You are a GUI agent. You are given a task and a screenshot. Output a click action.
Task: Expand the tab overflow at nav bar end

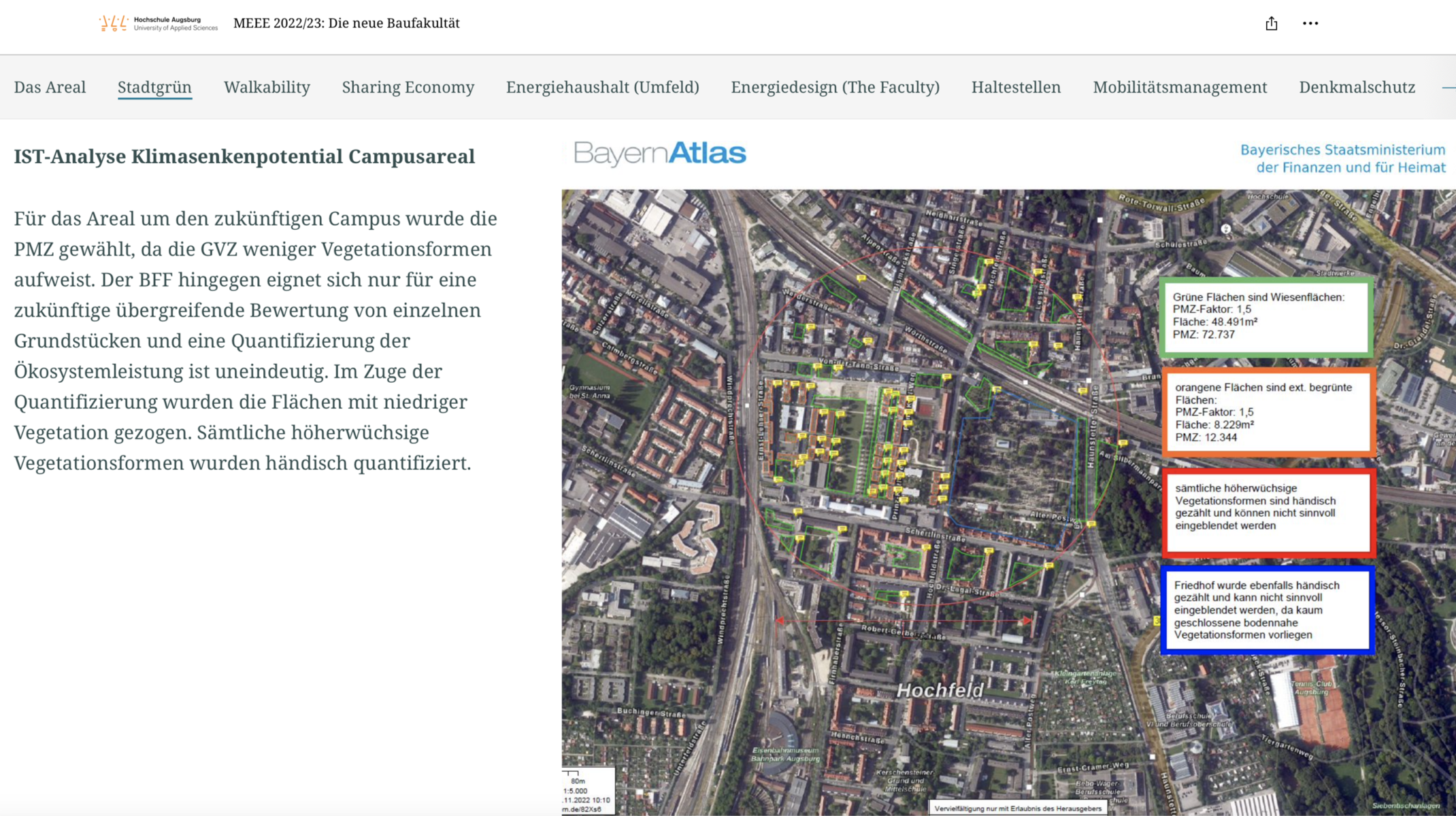(x=1448, y=88)
